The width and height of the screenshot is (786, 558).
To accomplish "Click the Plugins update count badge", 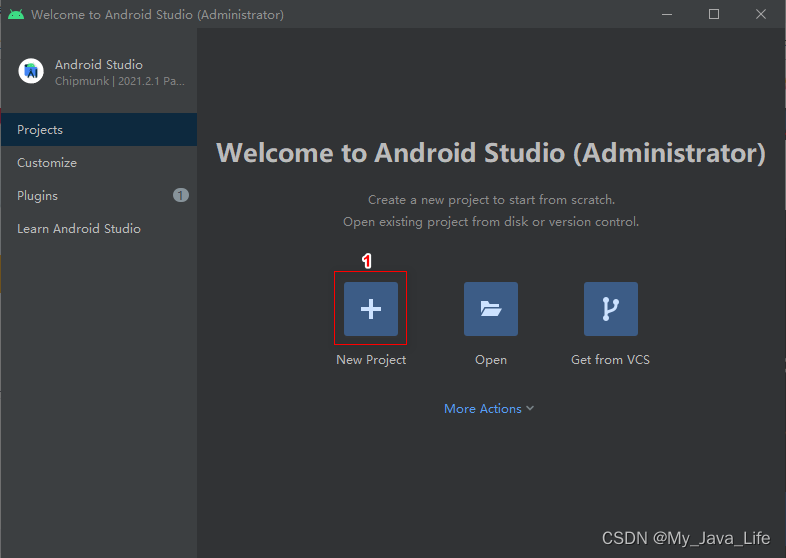I will (x=181, y=195).
